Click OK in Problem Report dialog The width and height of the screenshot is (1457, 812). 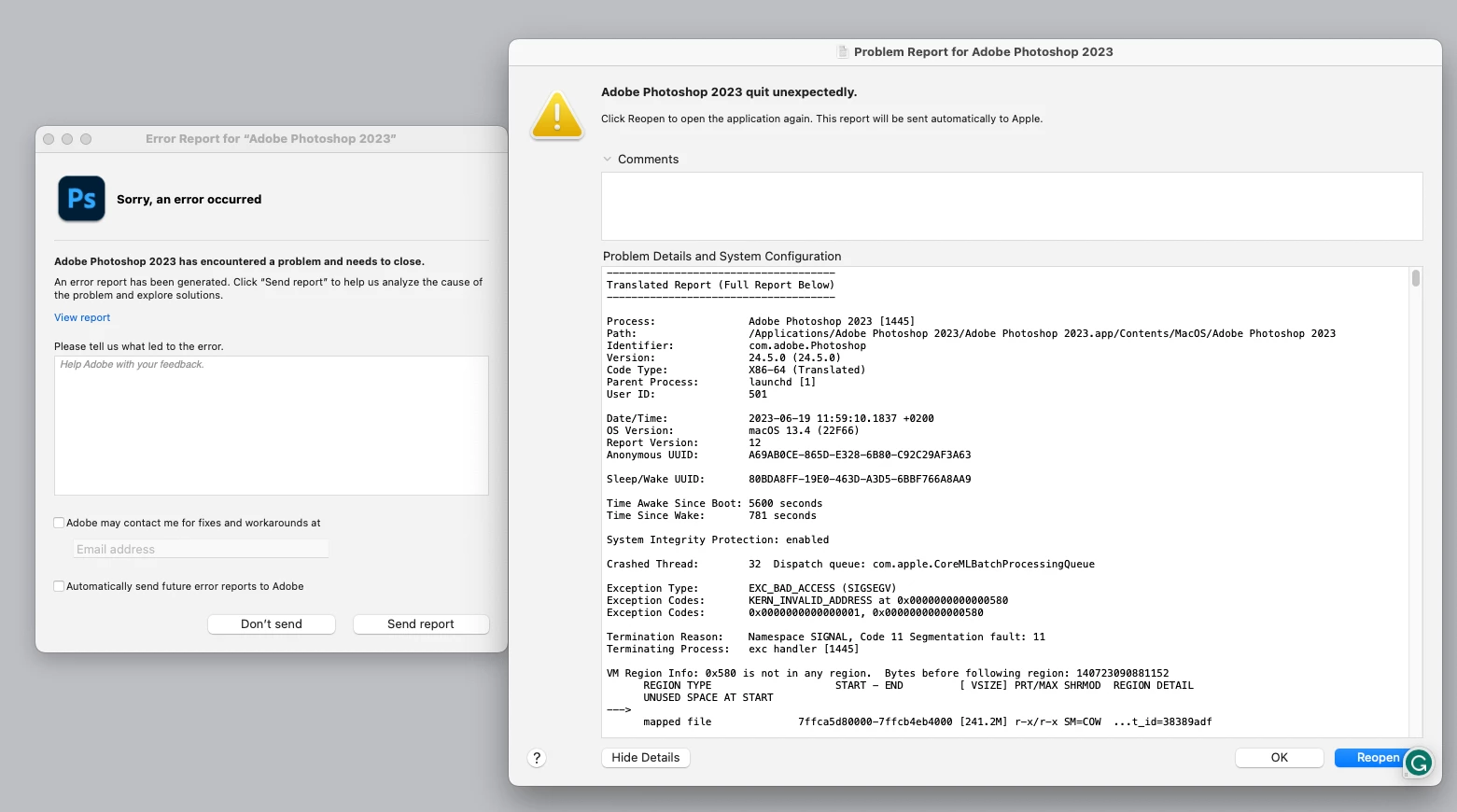pyautogui.click(x=1280, y=758)
